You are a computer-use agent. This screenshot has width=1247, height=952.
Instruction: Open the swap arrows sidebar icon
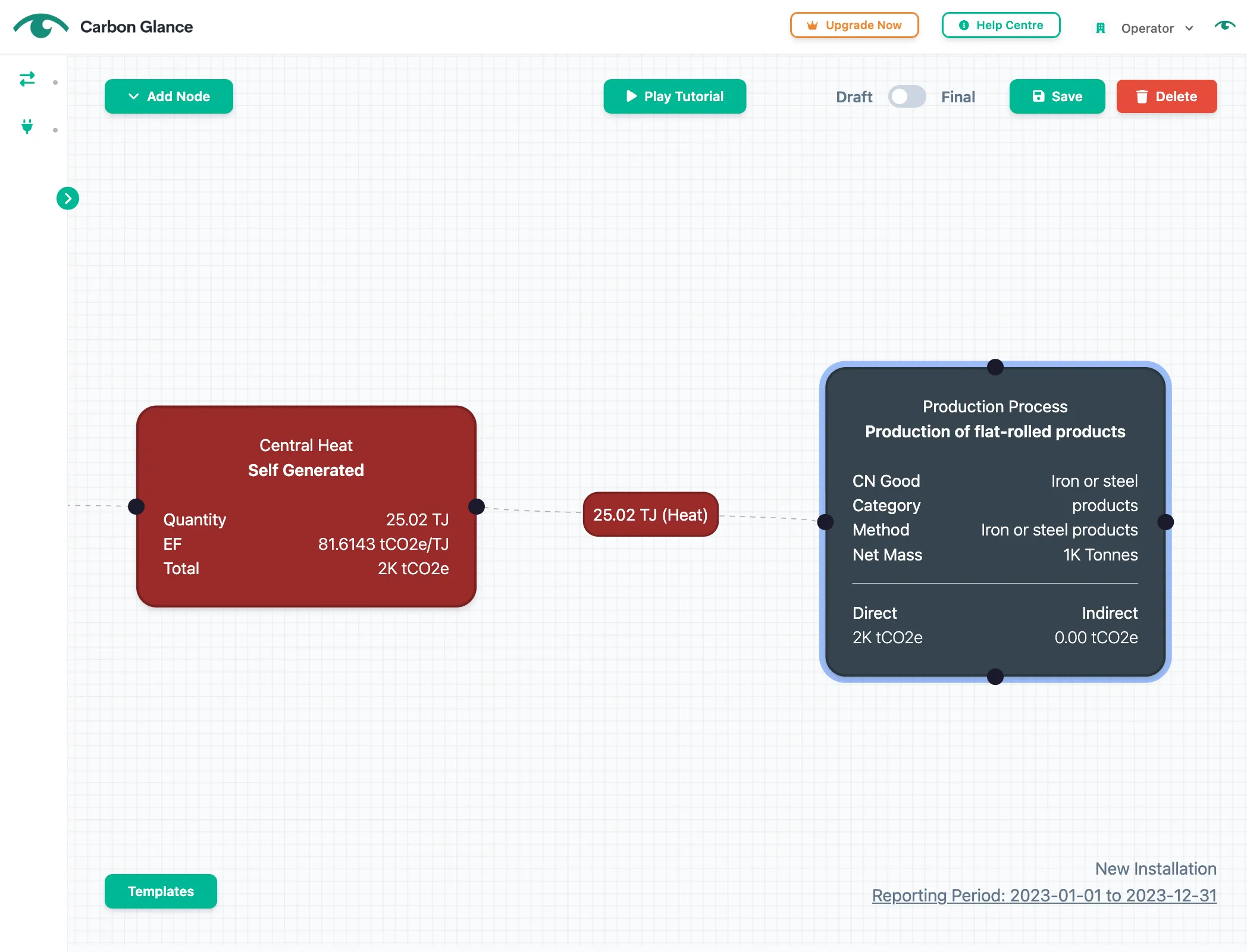point(27,79)
